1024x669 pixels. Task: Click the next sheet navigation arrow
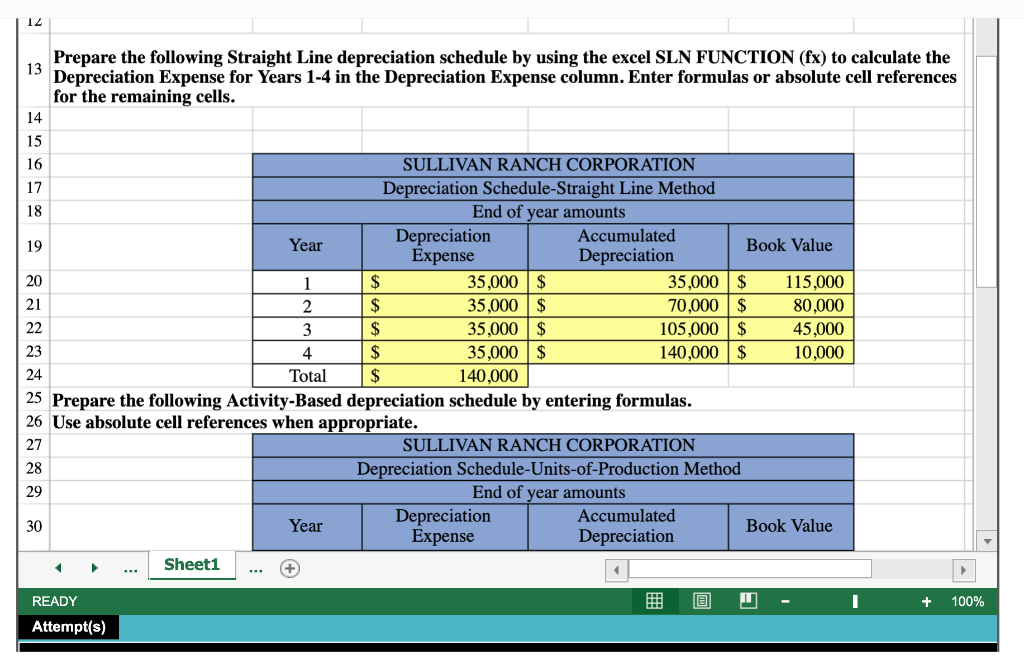tap(95, 567)
